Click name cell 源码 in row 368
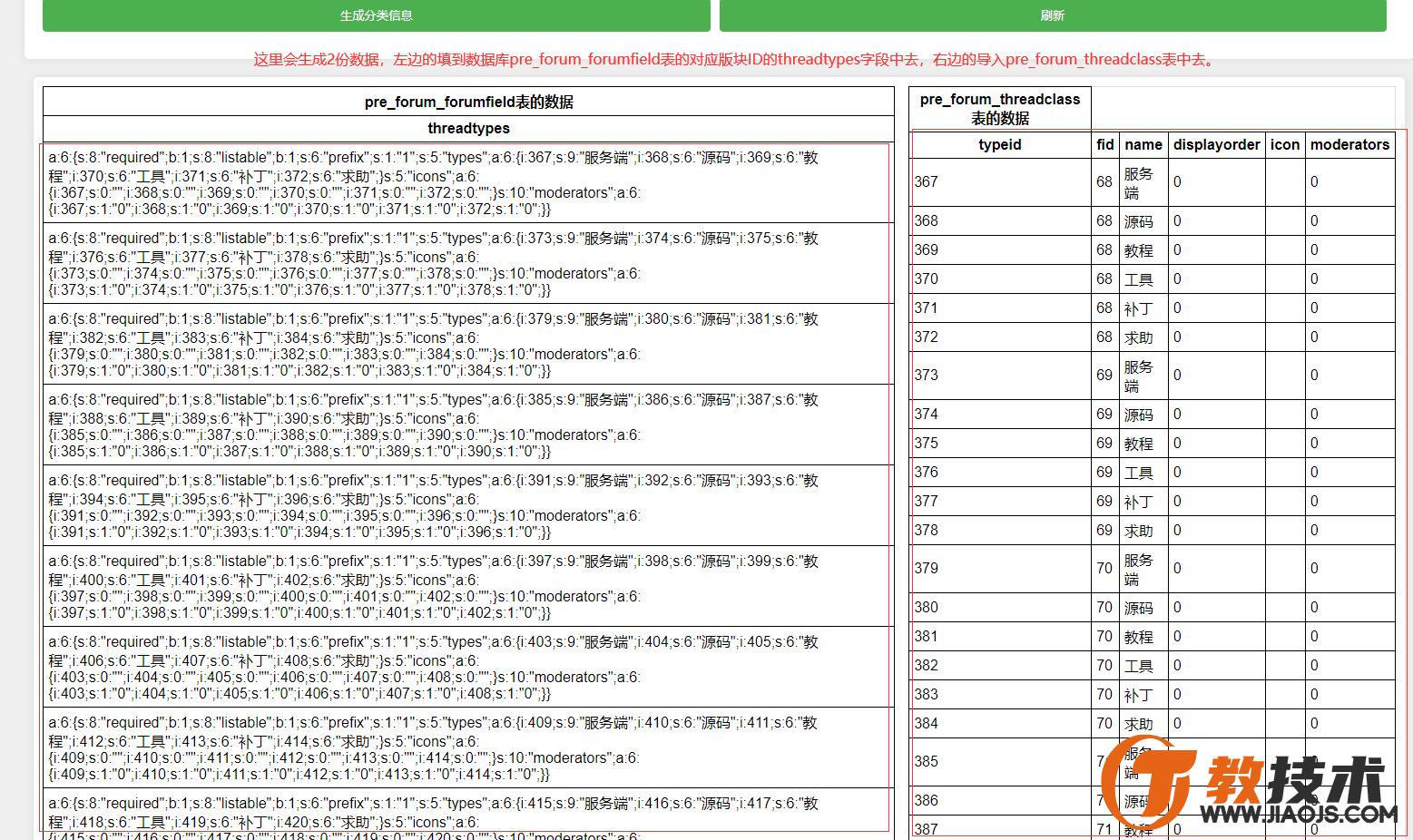 1143,220
